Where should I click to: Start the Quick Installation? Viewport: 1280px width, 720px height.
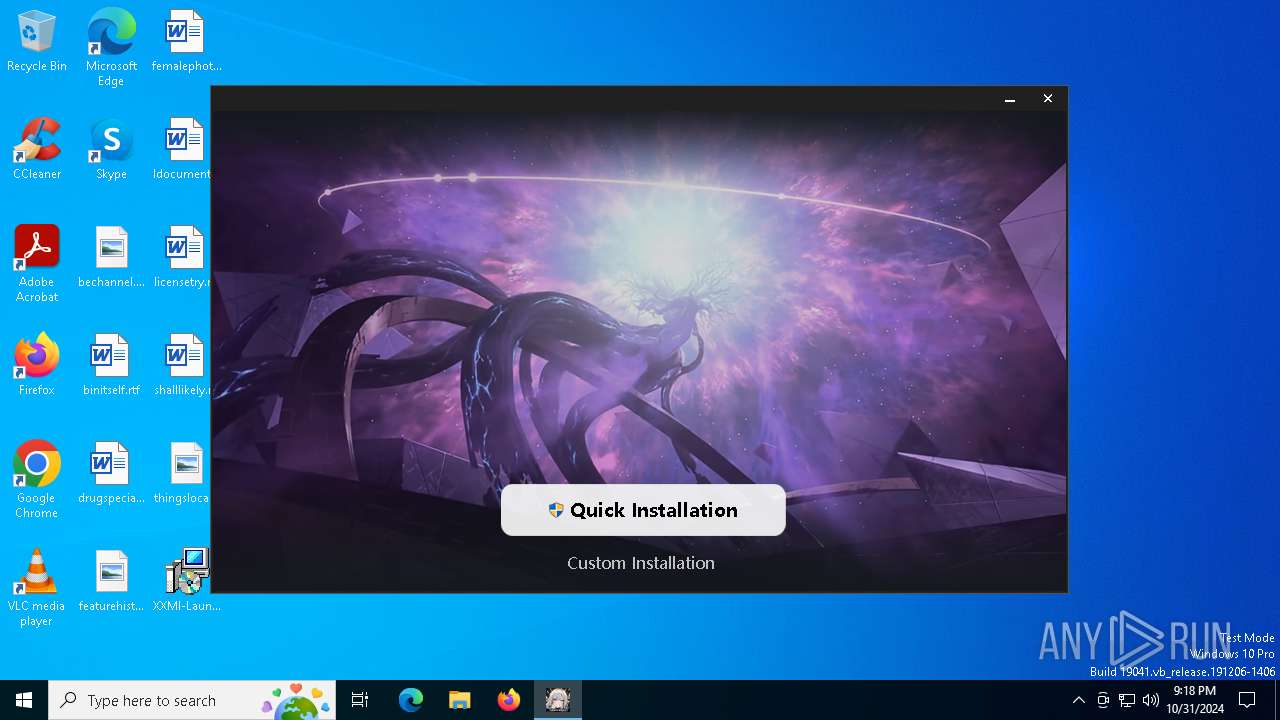click(x=643, y=510)
